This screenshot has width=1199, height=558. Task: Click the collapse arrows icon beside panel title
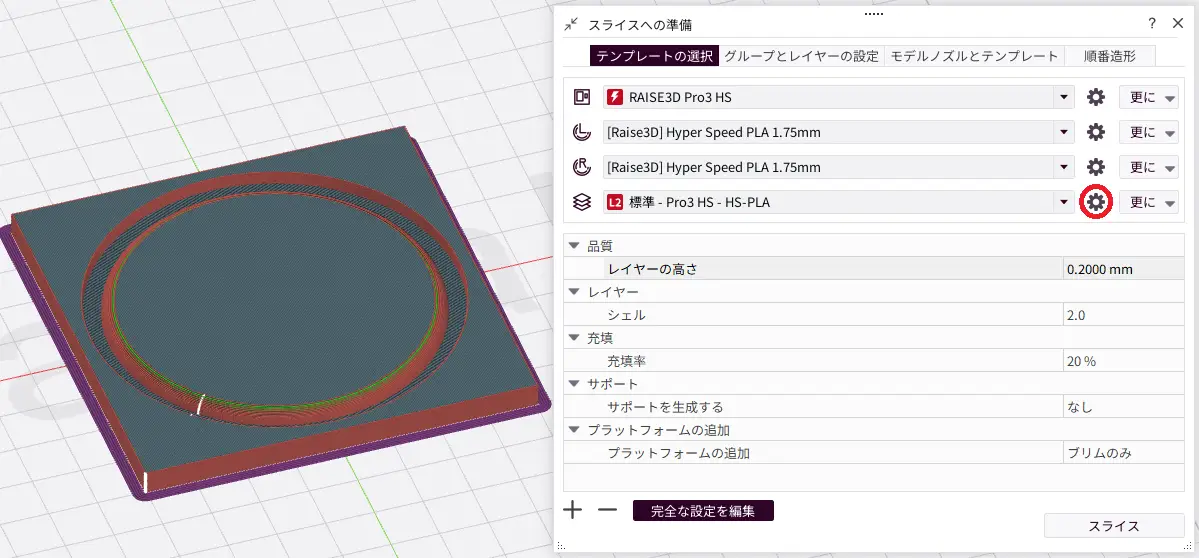point(571,24)
